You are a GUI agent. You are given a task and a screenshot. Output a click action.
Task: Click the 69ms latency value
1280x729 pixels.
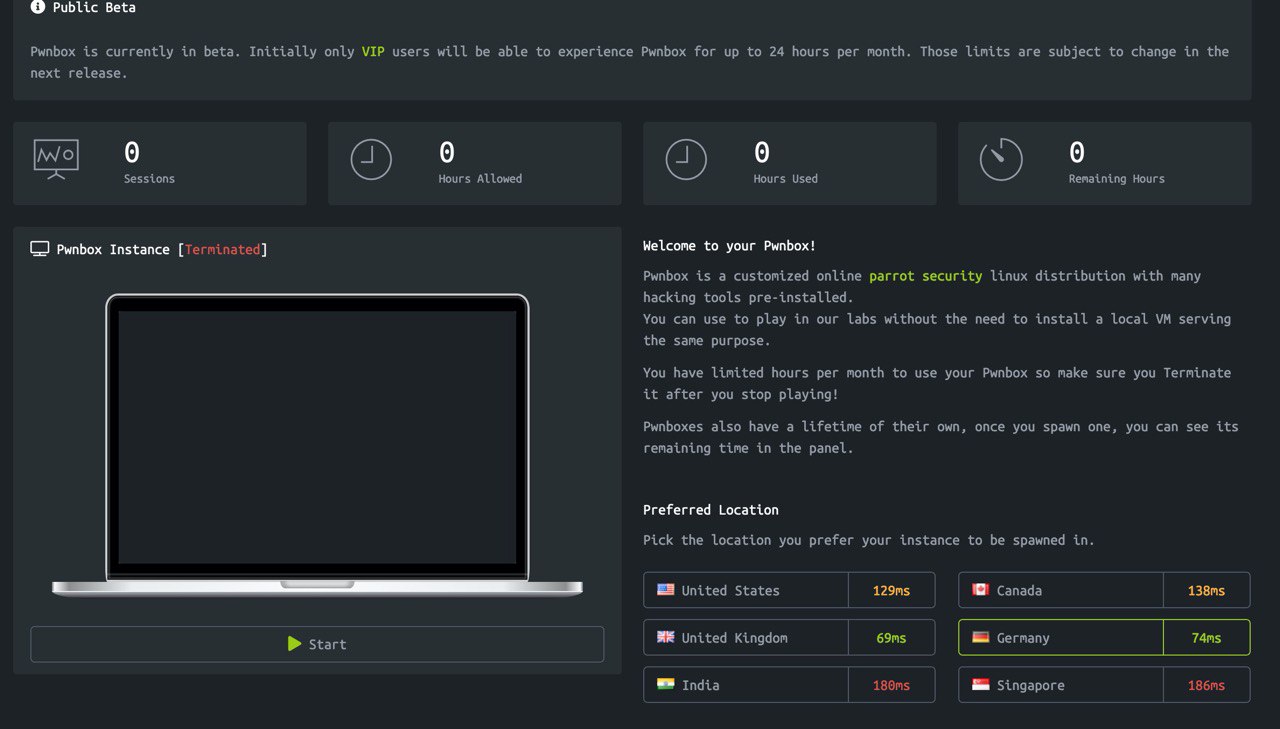click(891, 637)
